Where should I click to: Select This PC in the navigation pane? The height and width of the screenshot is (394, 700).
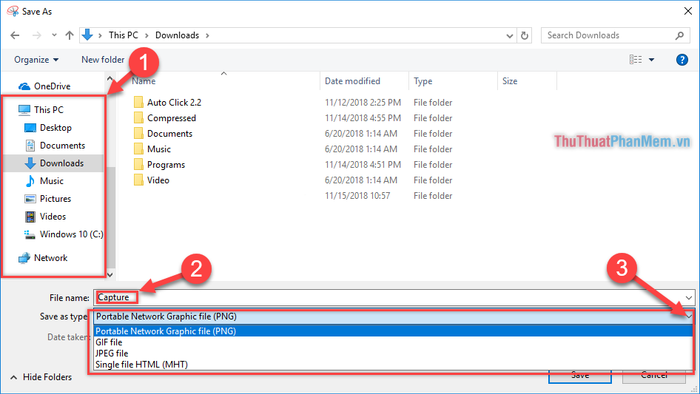49,110
